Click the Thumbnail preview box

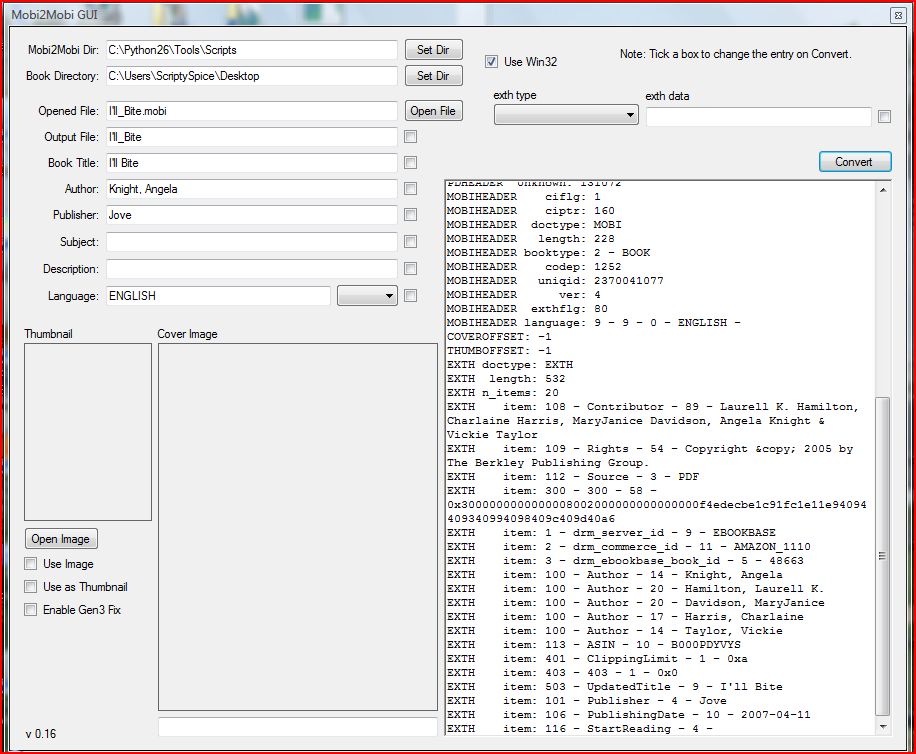pyautogui.click(x=88, y=432)
